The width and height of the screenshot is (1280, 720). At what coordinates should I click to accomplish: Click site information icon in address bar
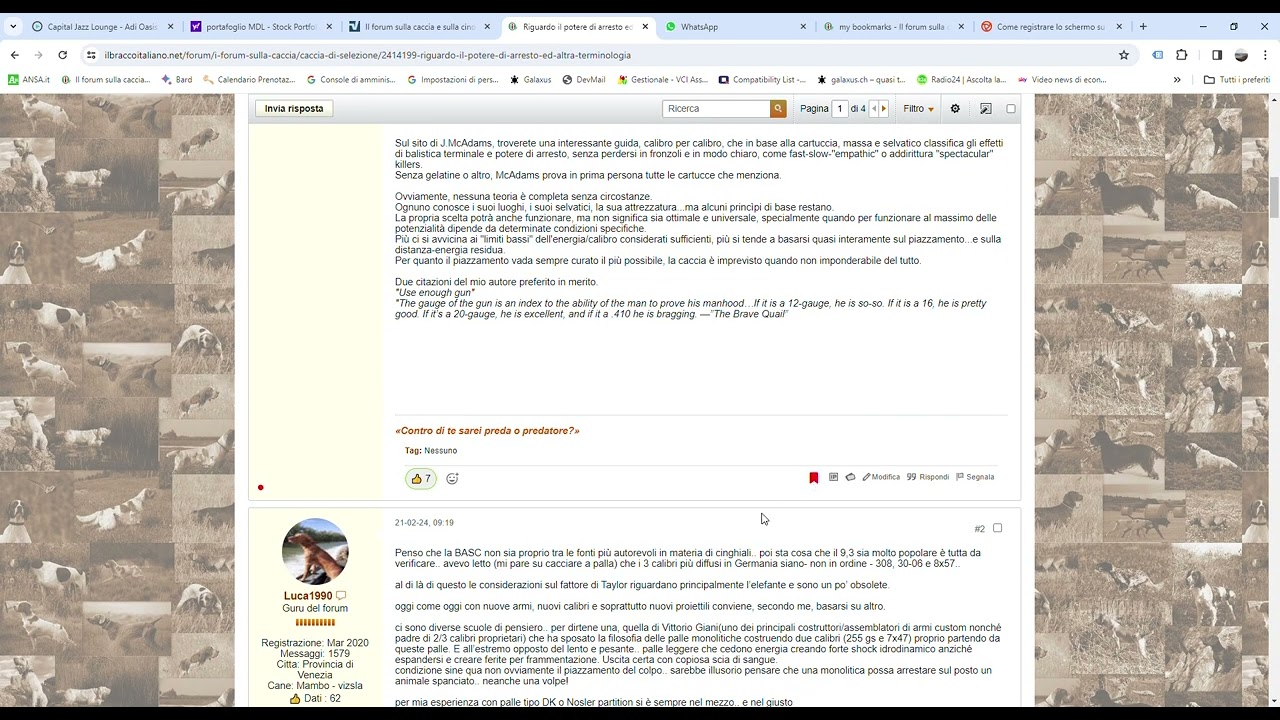click(x=91, y=55)
